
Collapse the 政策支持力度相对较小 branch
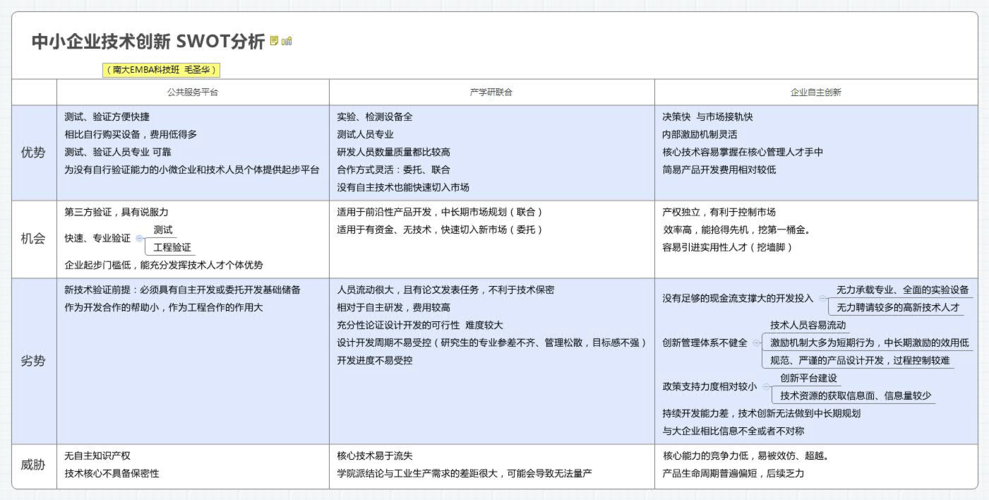(764, 387)
